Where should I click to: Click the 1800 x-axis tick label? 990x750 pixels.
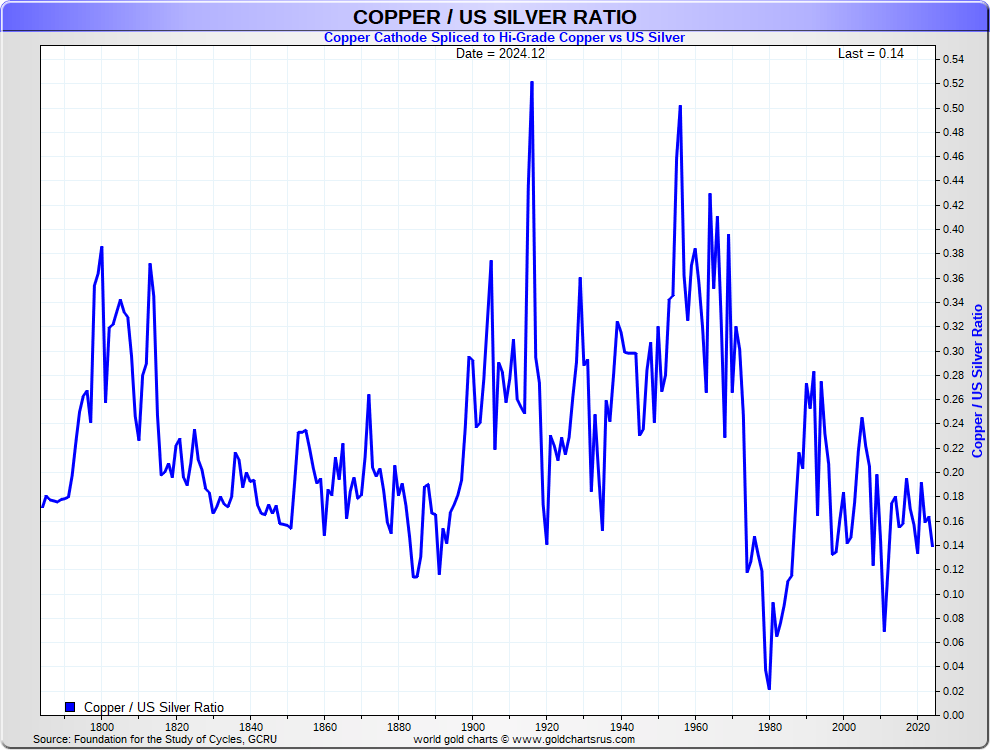click(x=101, y=727)
